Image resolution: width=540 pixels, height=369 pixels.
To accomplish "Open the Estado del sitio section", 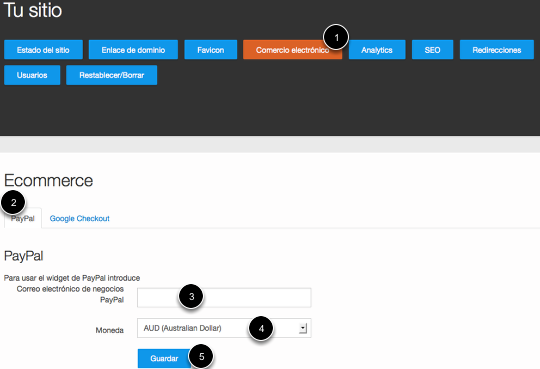I will coord(43,50).
